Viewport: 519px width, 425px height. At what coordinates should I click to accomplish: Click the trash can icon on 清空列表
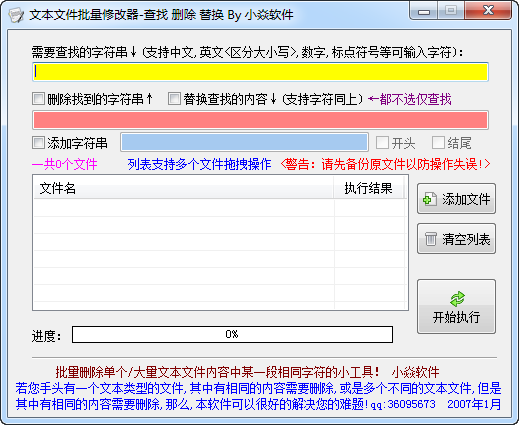tap(430, 239)
